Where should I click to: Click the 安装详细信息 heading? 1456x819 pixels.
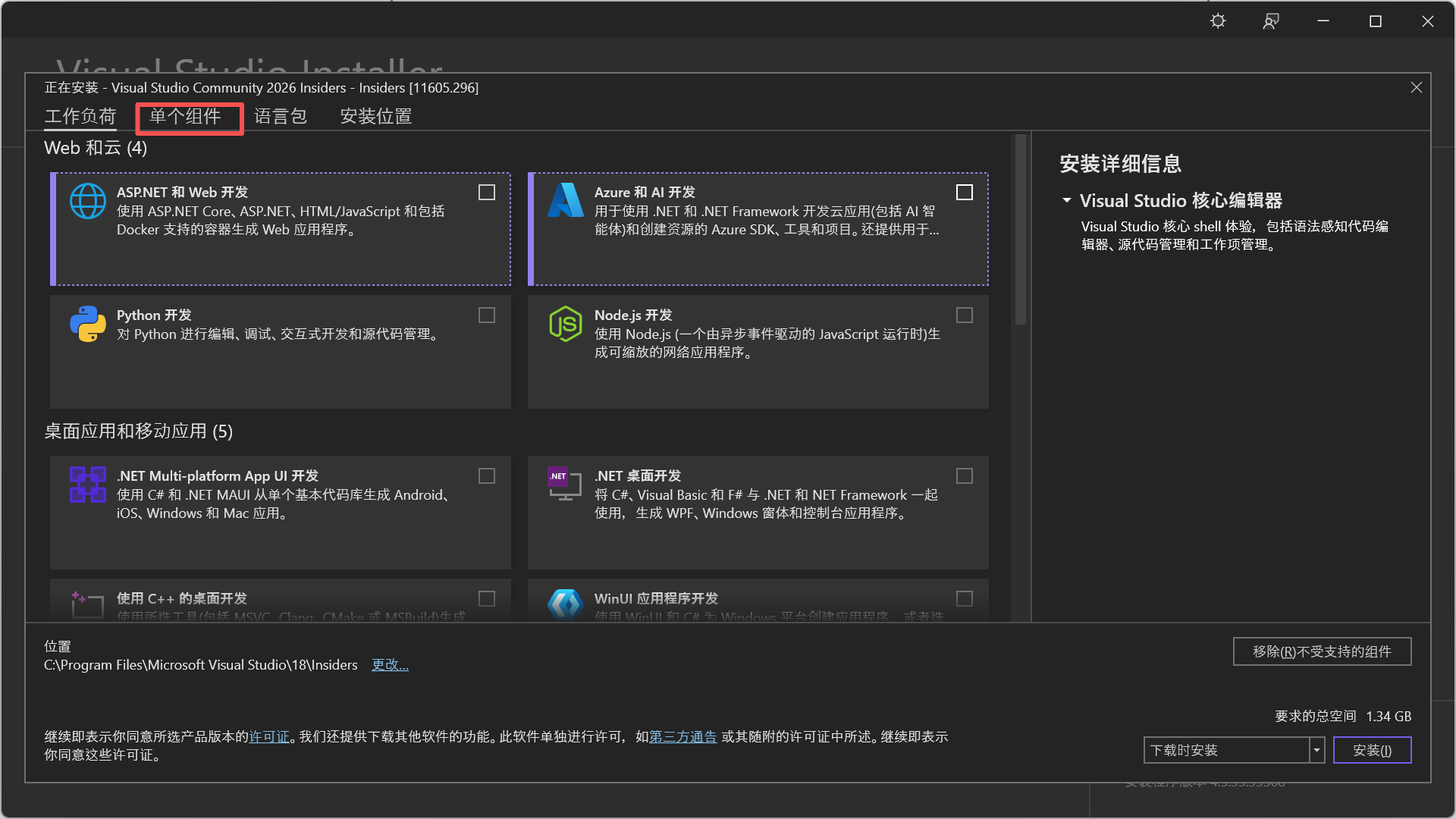(x=1120, y=164)
